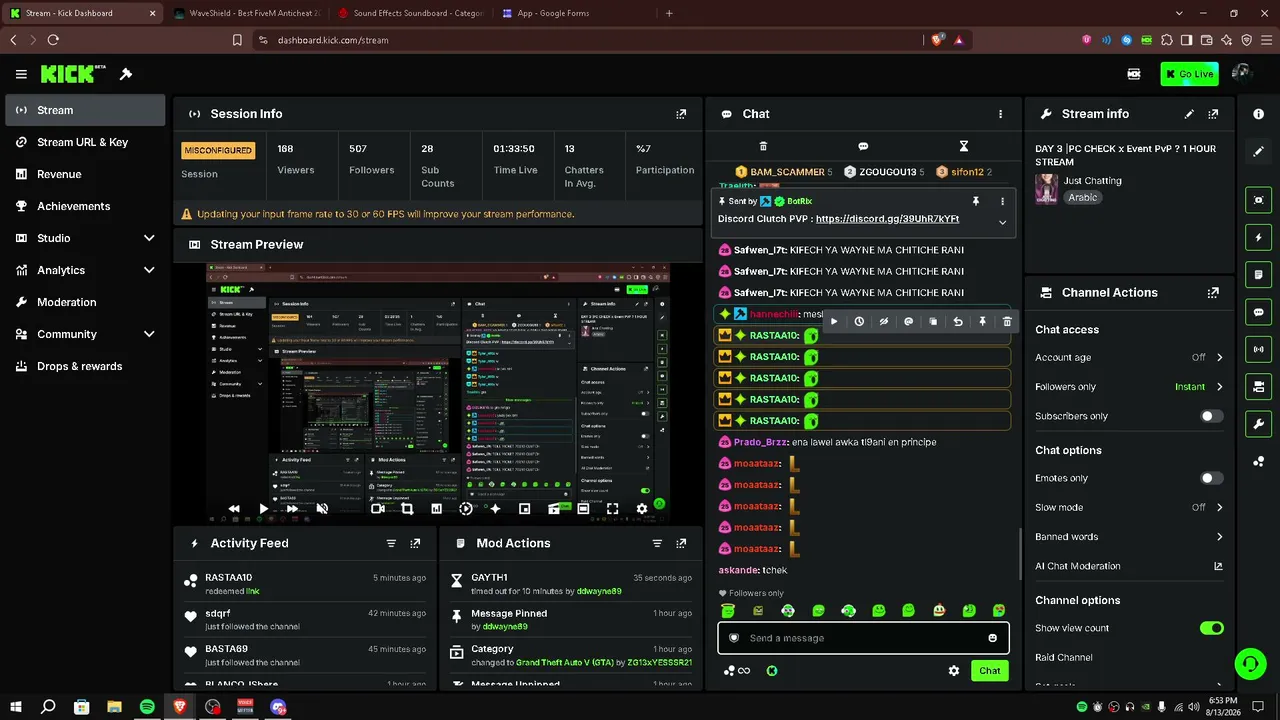Click the speech bubble icon below the Chat header

click(x=863, y=146)
